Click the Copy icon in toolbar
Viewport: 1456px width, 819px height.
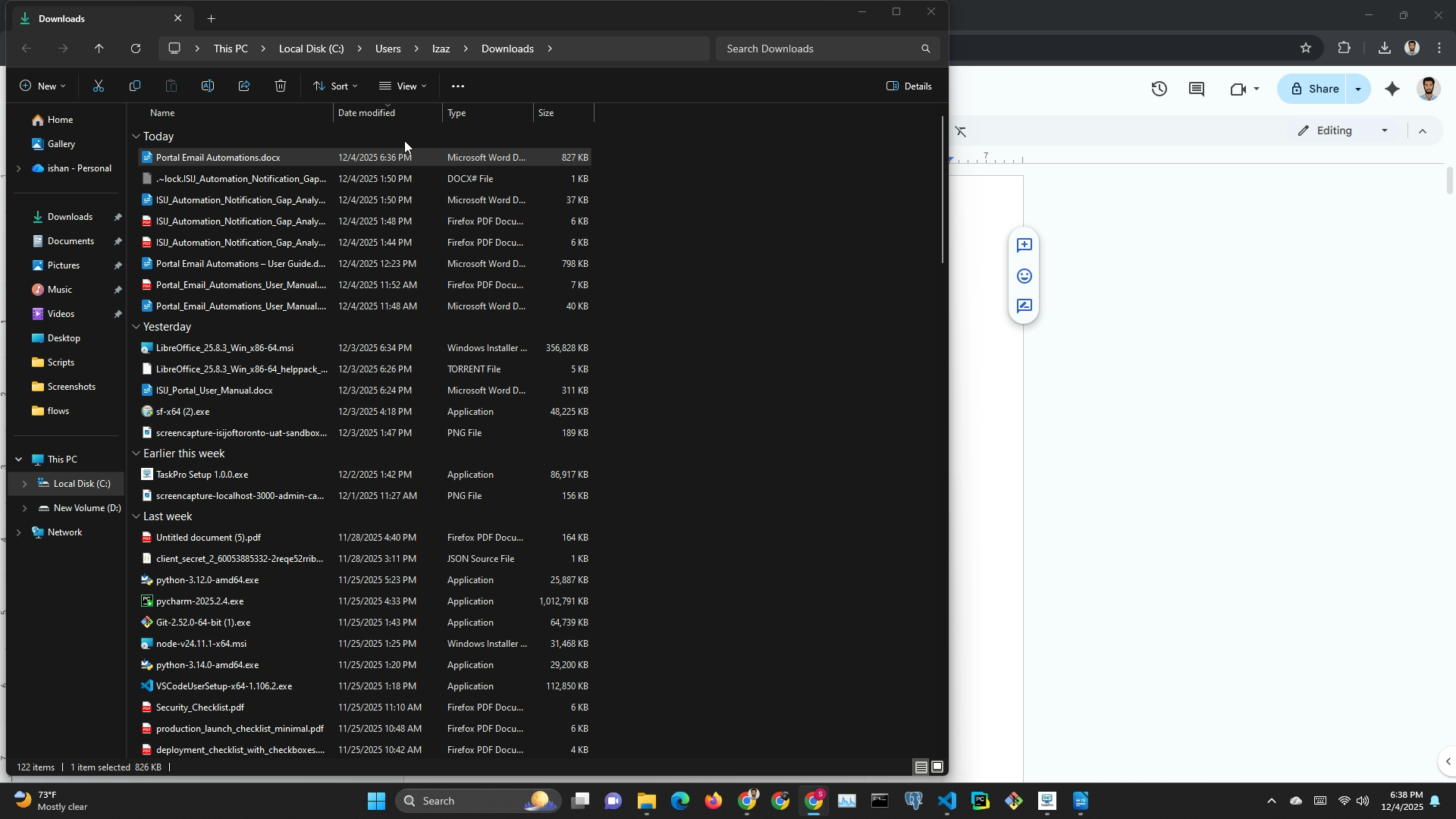click(135, 86)
